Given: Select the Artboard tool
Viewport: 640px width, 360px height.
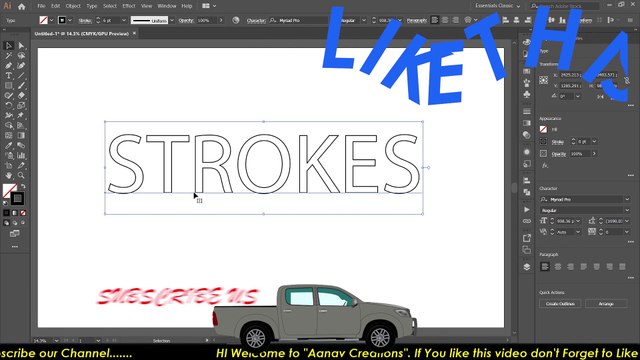Looking at the screenshot, I should [x=9, y=165].
